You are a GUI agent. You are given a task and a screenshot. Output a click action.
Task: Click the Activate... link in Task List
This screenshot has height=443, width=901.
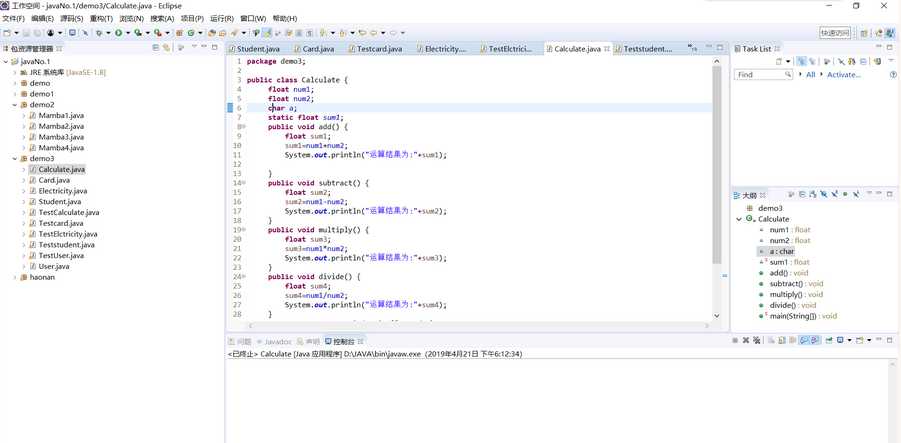coord(844,75)
